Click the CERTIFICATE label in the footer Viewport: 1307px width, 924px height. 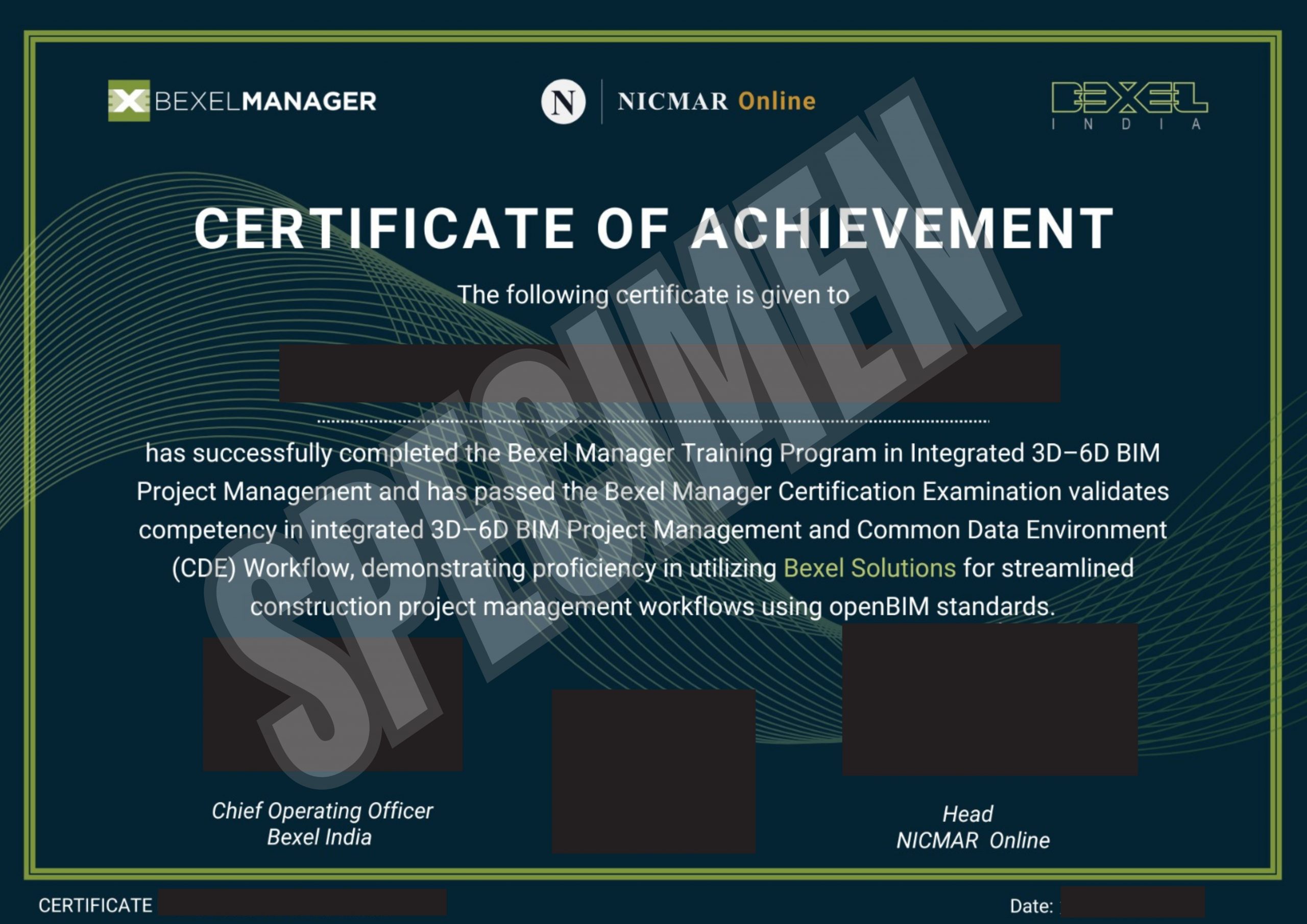pyautogui.click(x=95, y=905)
